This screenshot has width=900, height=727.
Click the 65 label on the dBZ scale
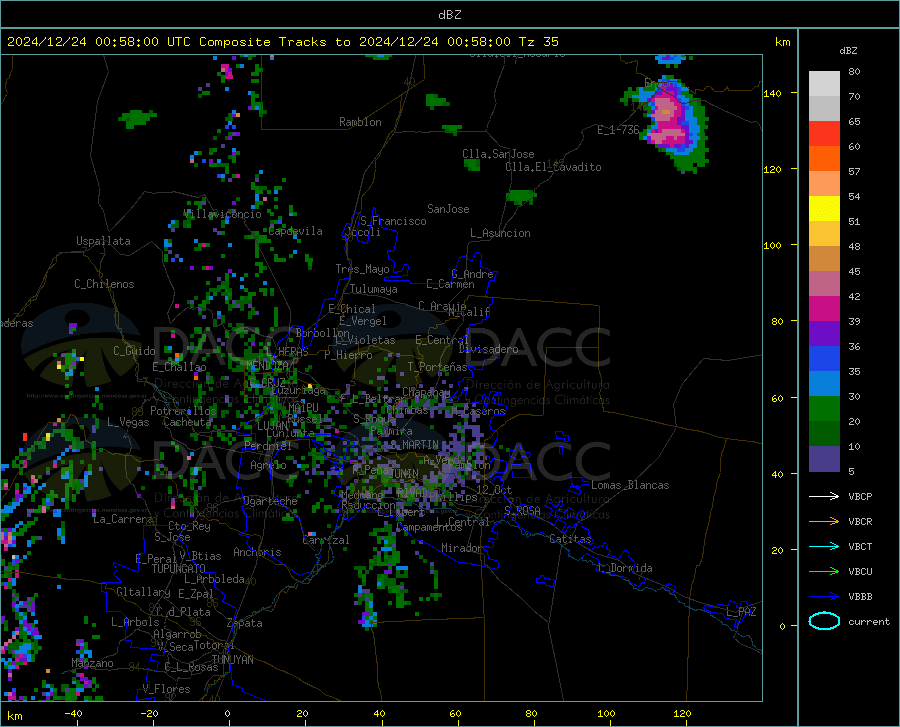click(x=854, y=122)
